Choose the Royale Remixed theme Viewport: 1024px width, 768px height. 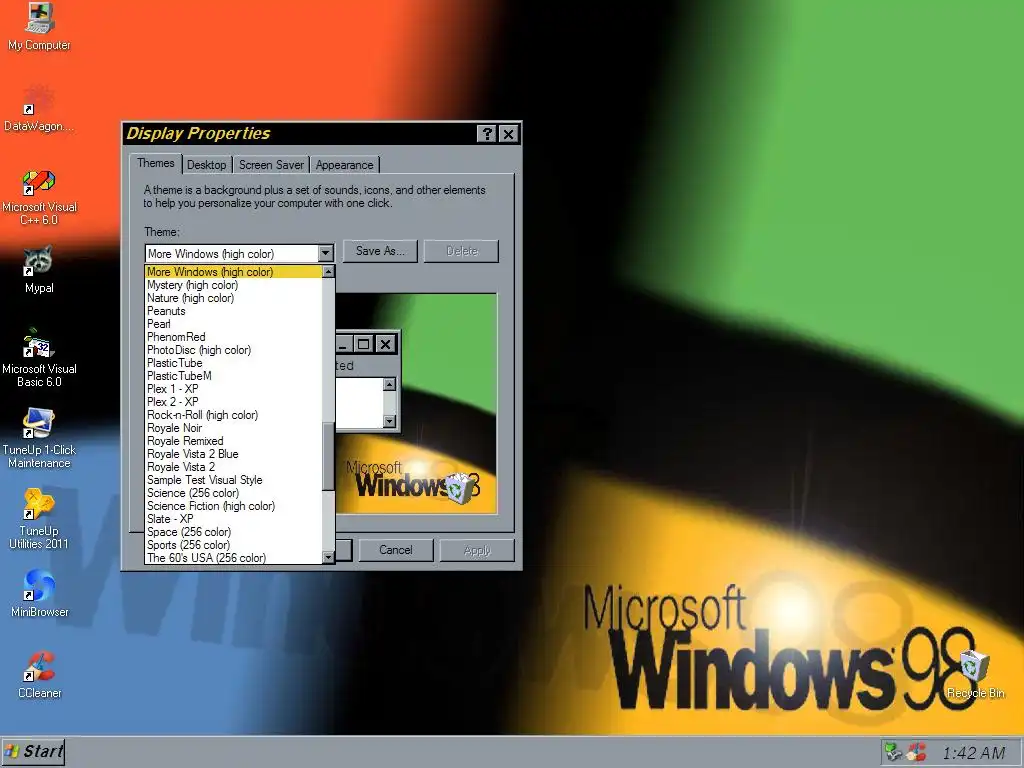tap(234, 441)
